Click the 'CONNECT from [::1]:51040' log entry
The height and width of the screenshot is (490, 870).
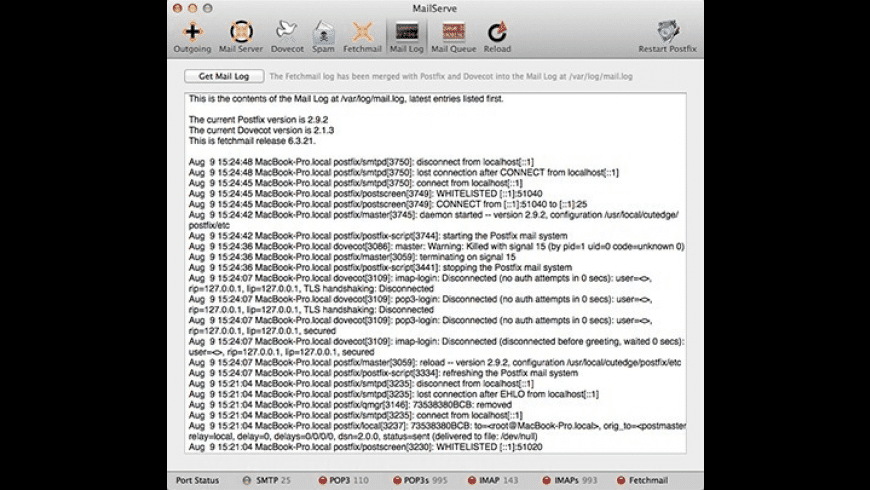(x=388, y=204)
